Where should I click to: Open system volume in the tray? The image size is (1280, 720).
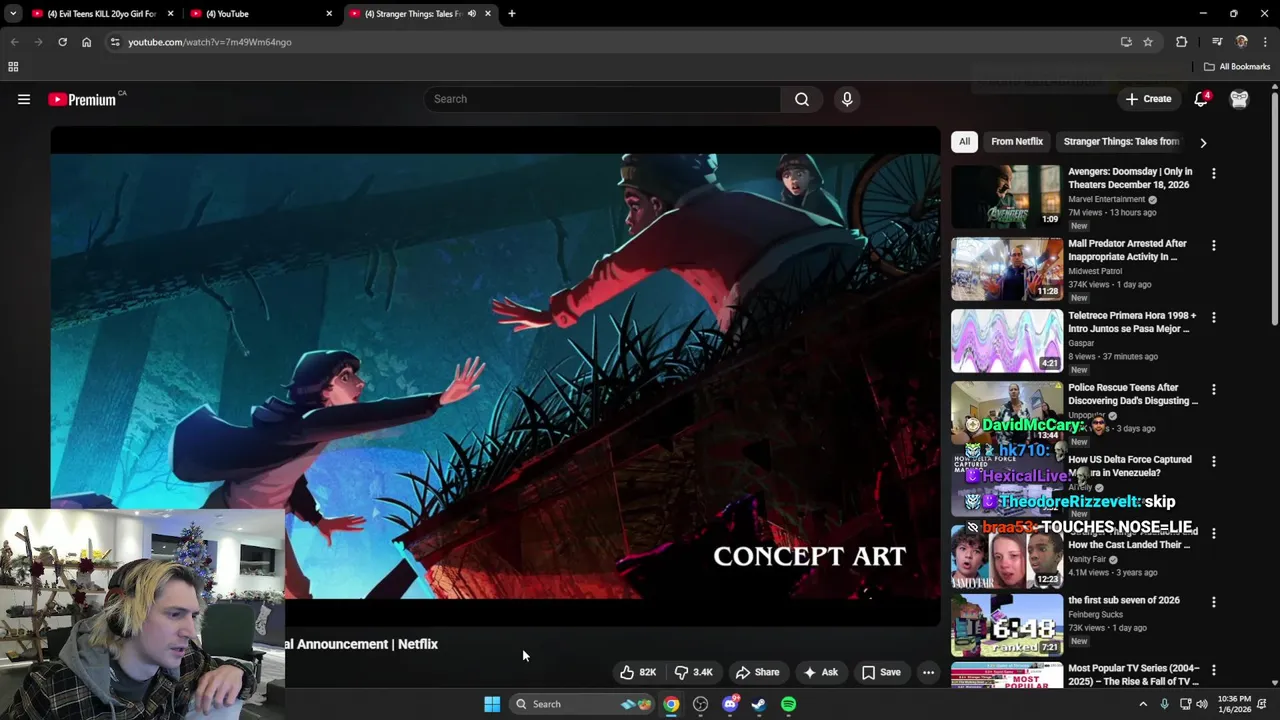pos(1202,704)
